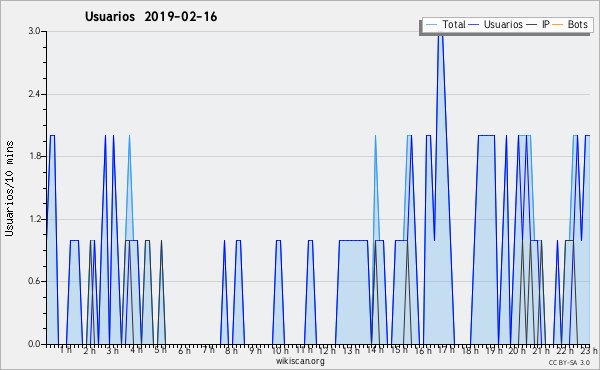Click the '1.8' y-axis value

[x=34, y=156]
